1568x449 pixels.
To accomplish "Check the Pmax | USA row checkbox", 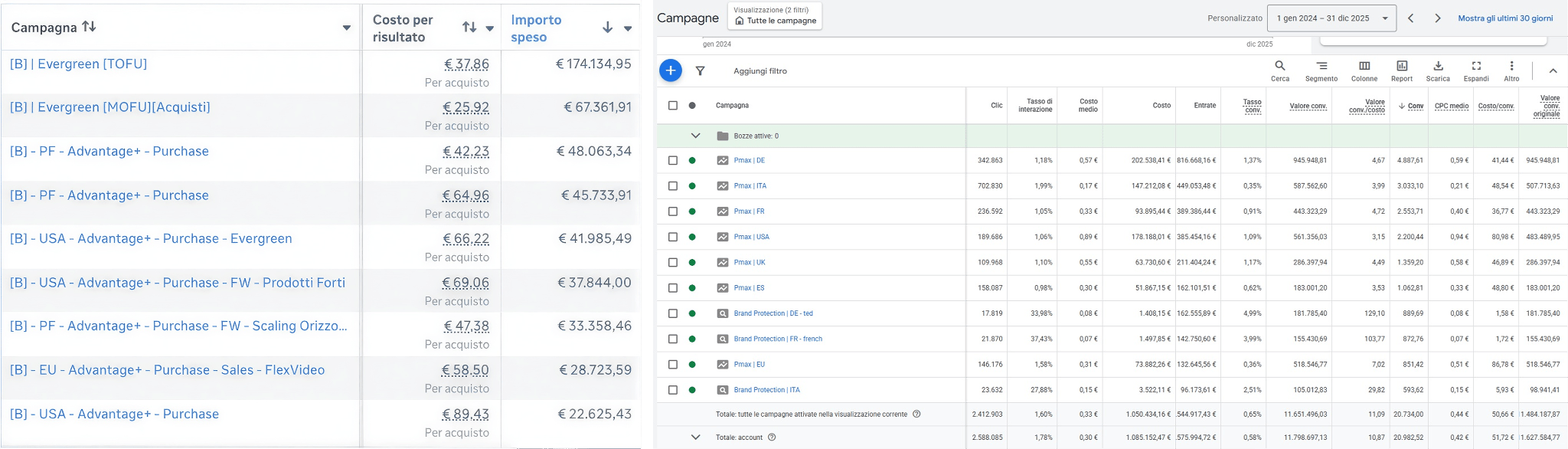I will pyautogui.click(x=673, y=237).
